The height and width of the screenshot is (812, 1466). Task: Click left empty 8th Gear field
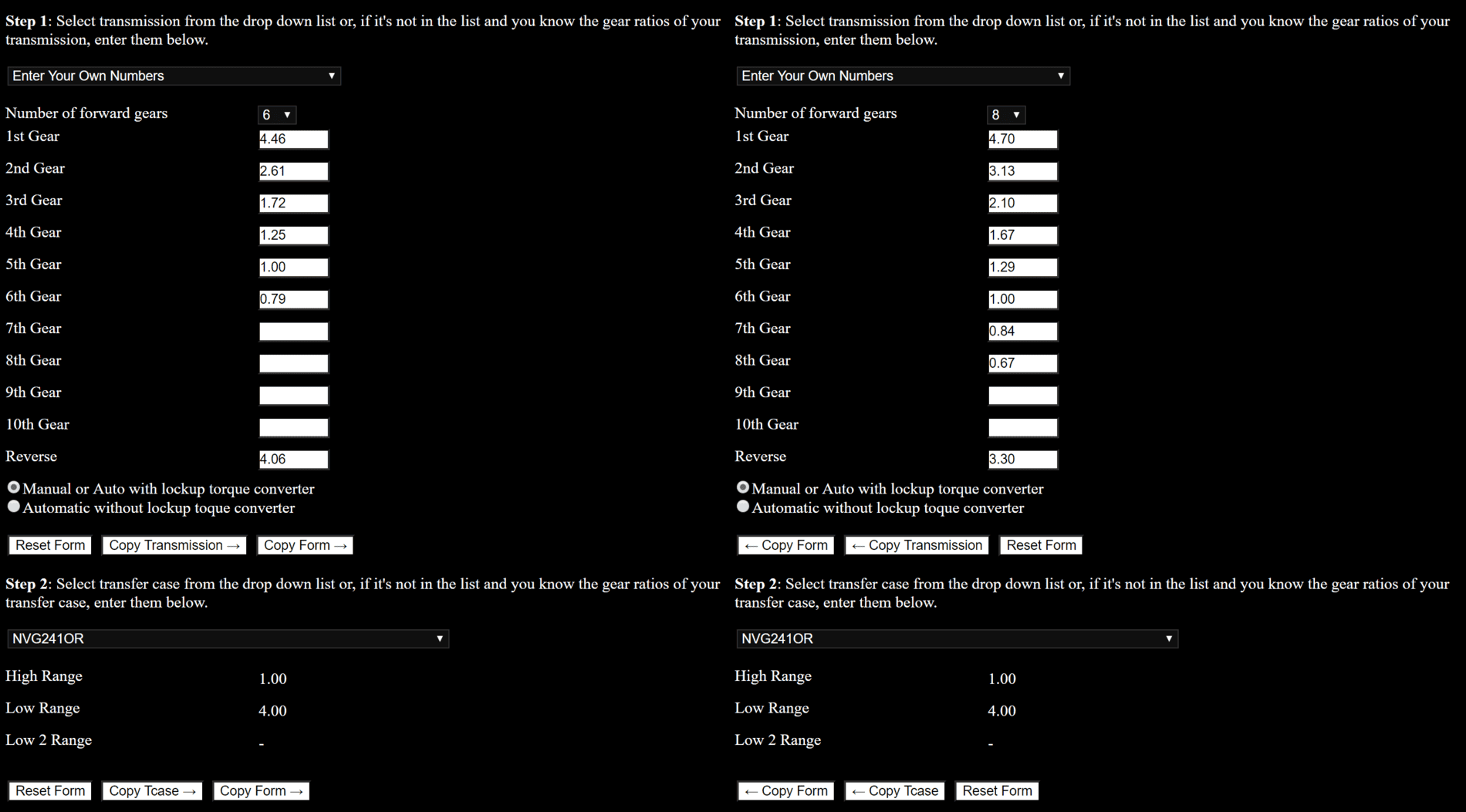(x=293, y=363)
